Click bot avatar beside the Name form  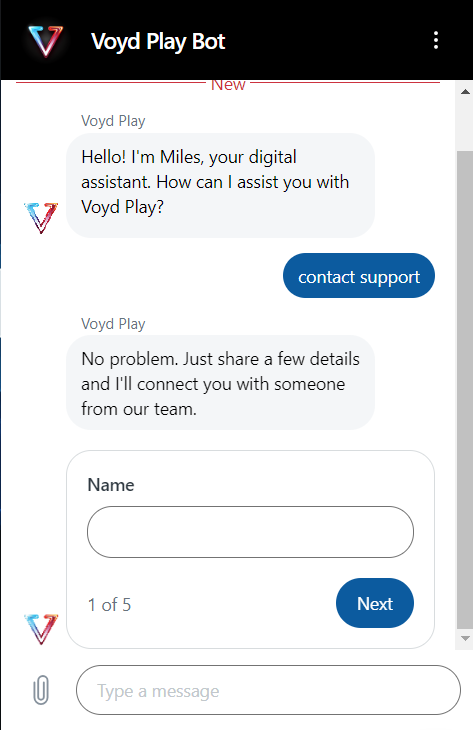[x=41, y=629]
